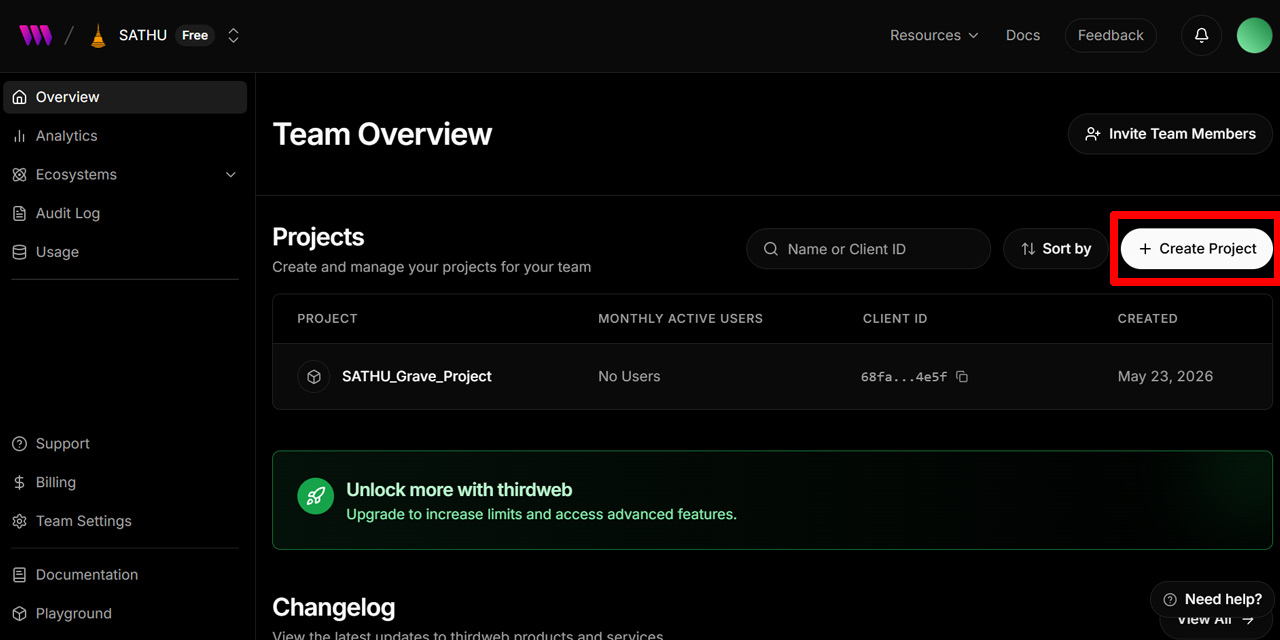
Task: Open the Sort by dropdown
Action: click(x=1056, y=249)
